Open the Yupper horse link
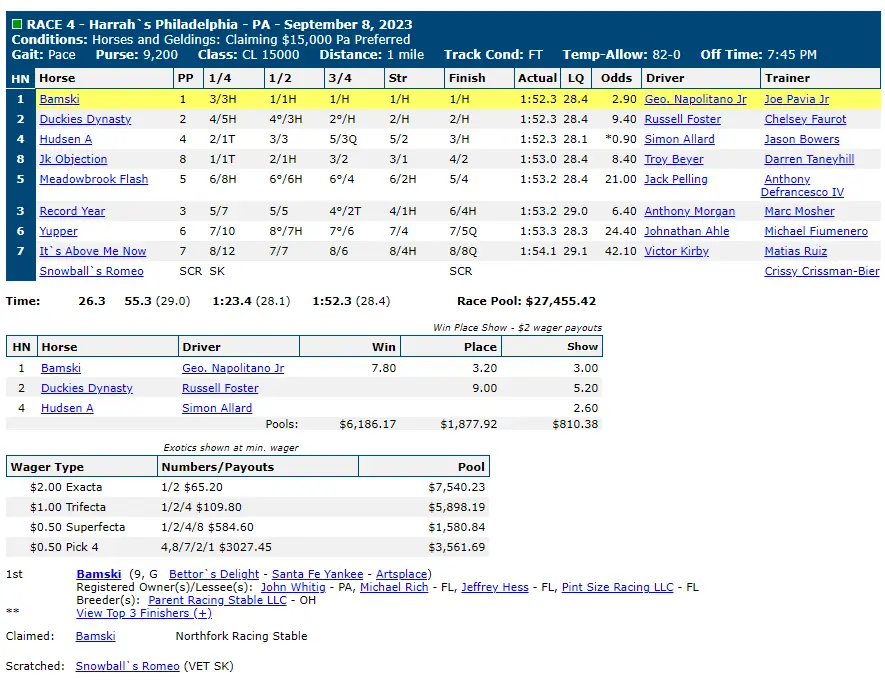Viewport: 885px width, 681px height. 59,231
